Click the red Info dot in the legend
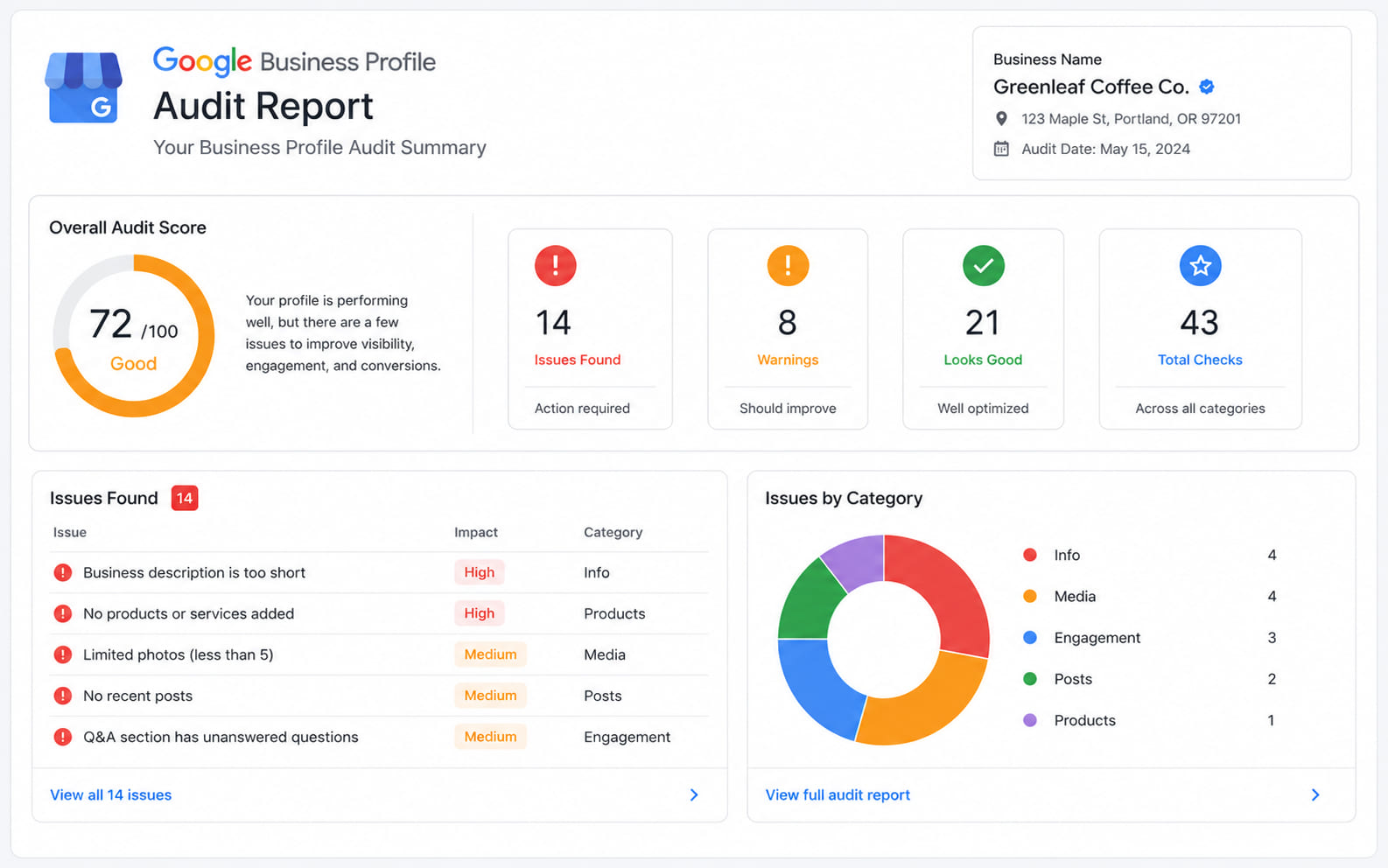Viewport: 1388px width, 868px height. pyautogui.click(x=1030, y=555)
